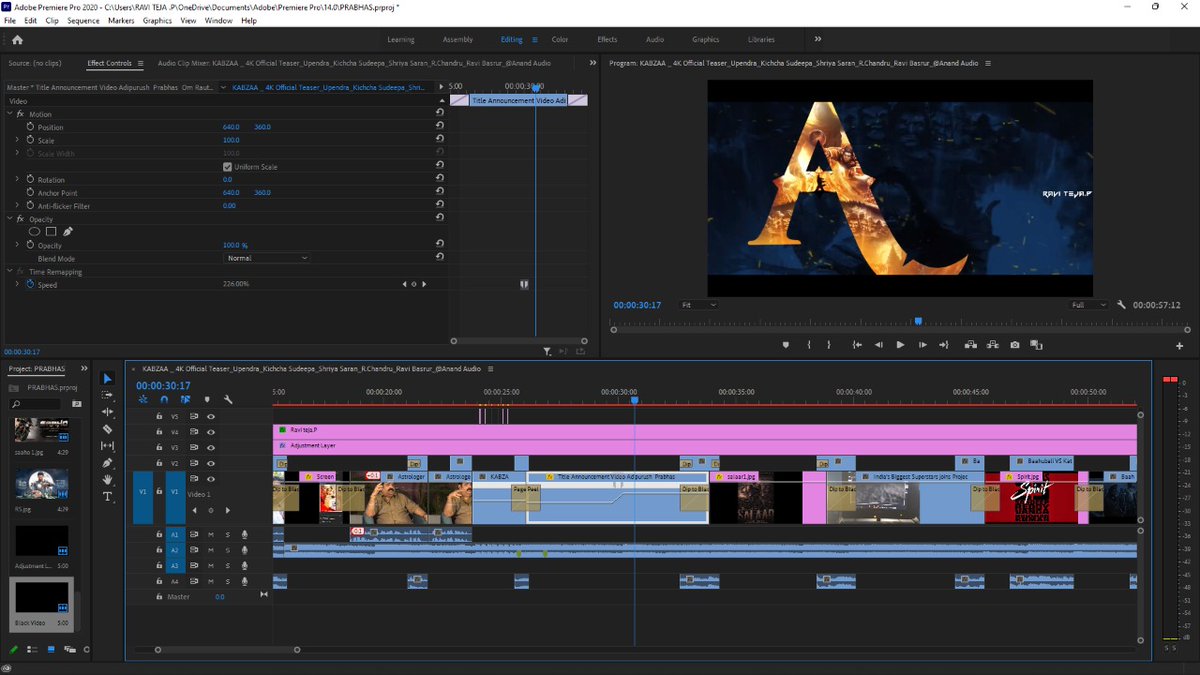The width and height of the screenshot is (1200, 675).
Task: Toggle Snap magnet in timeline
Action: pos(165,400)
